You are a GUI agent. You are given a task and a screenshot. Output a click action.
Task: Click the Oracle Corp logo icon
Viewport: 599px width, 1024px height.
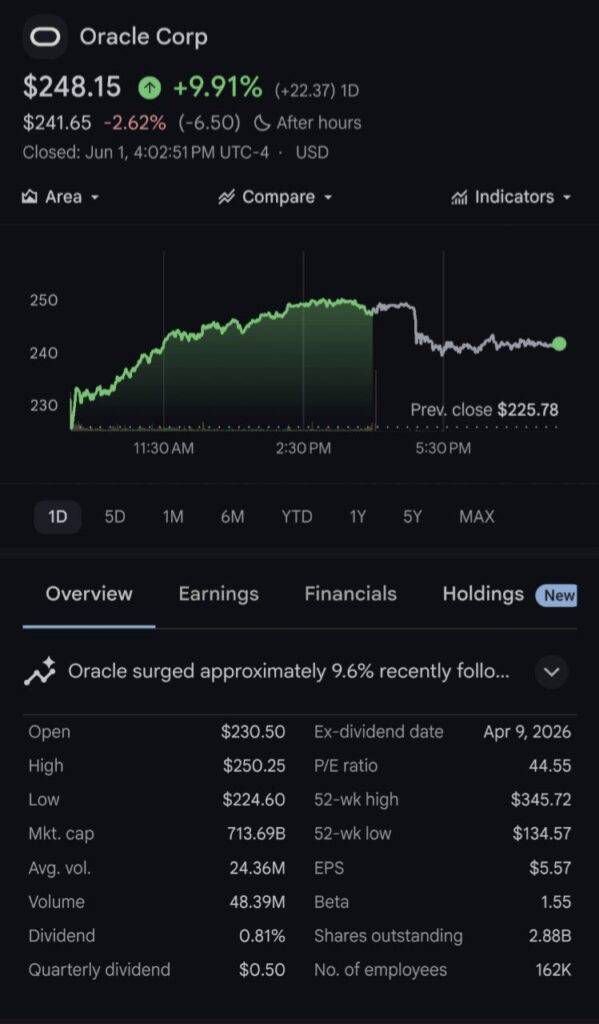point(44,37)
